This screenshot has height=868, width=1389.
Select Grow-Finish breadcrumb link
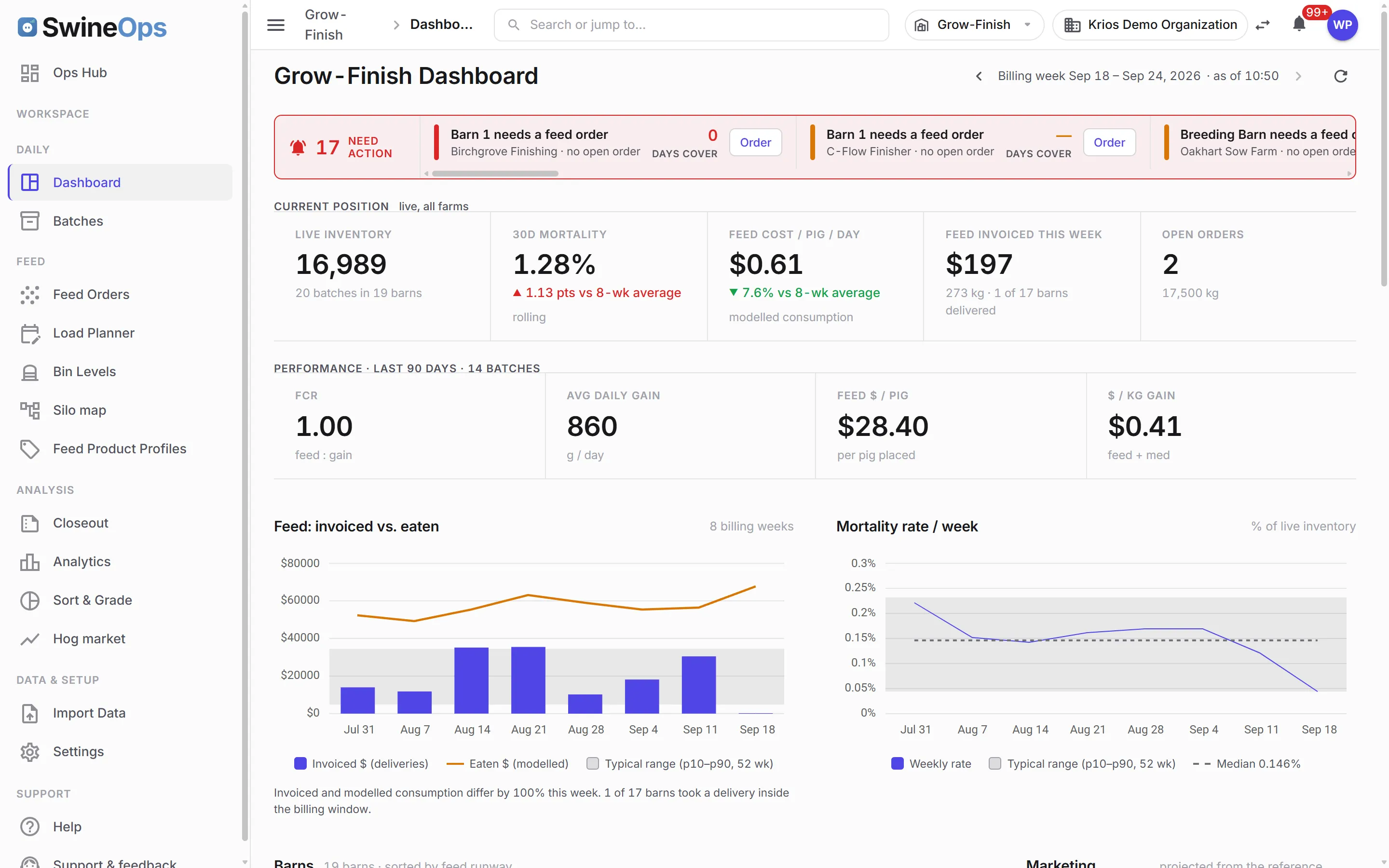pos(325,25)
